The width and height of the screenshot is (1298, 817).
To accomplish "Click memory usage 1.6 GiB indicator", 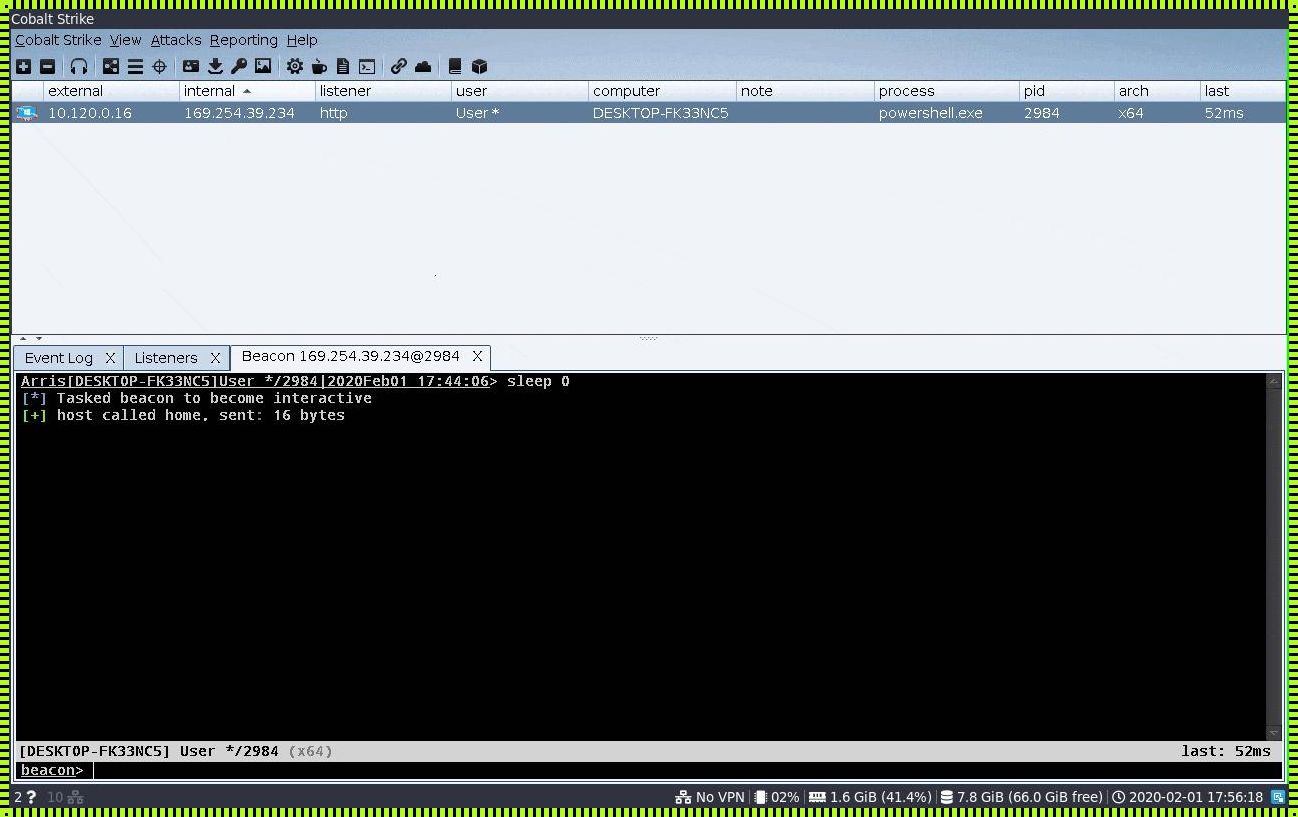I will point(870,797).
